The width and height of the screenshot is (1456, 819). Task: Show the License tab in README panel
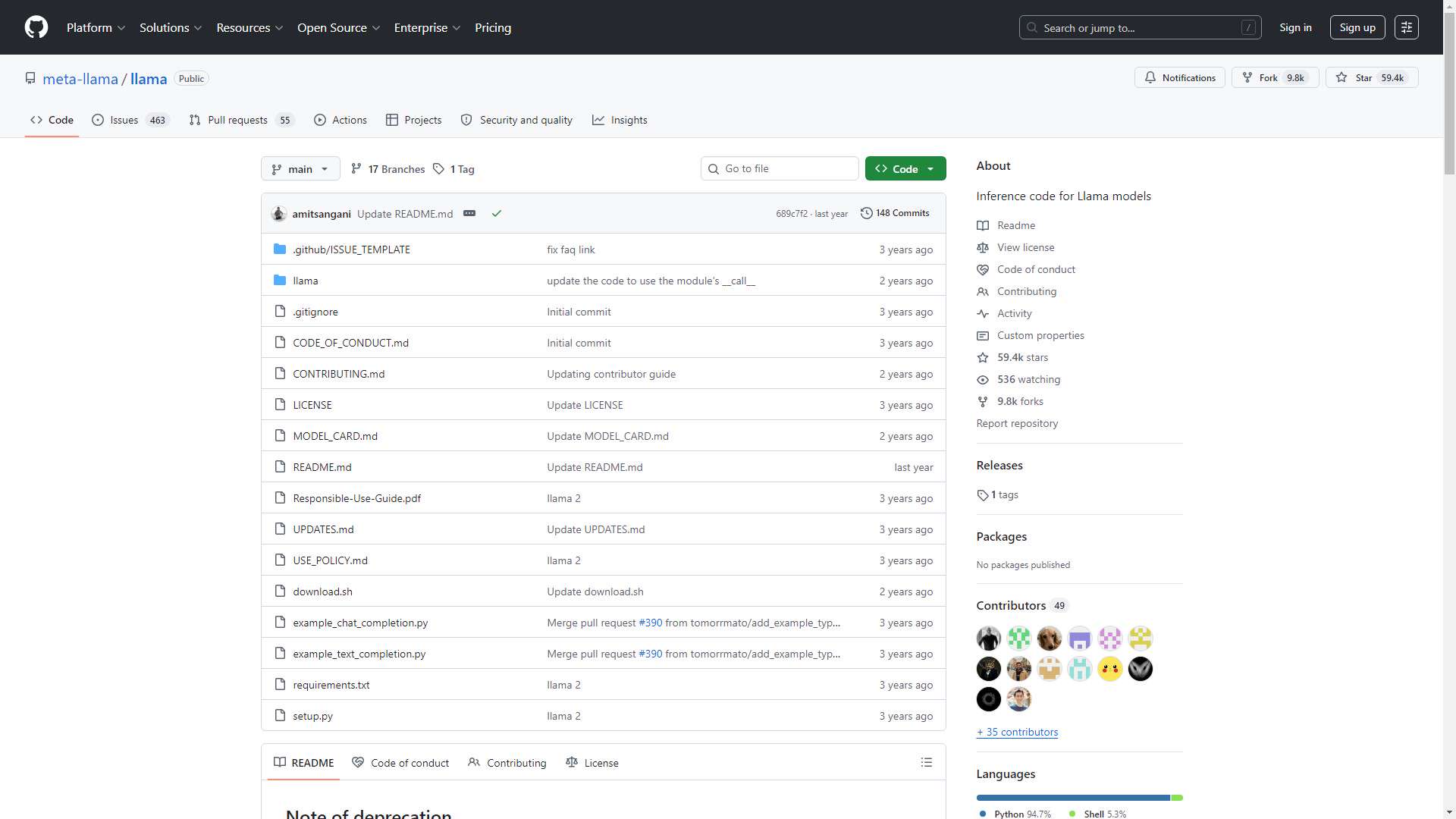592,763
